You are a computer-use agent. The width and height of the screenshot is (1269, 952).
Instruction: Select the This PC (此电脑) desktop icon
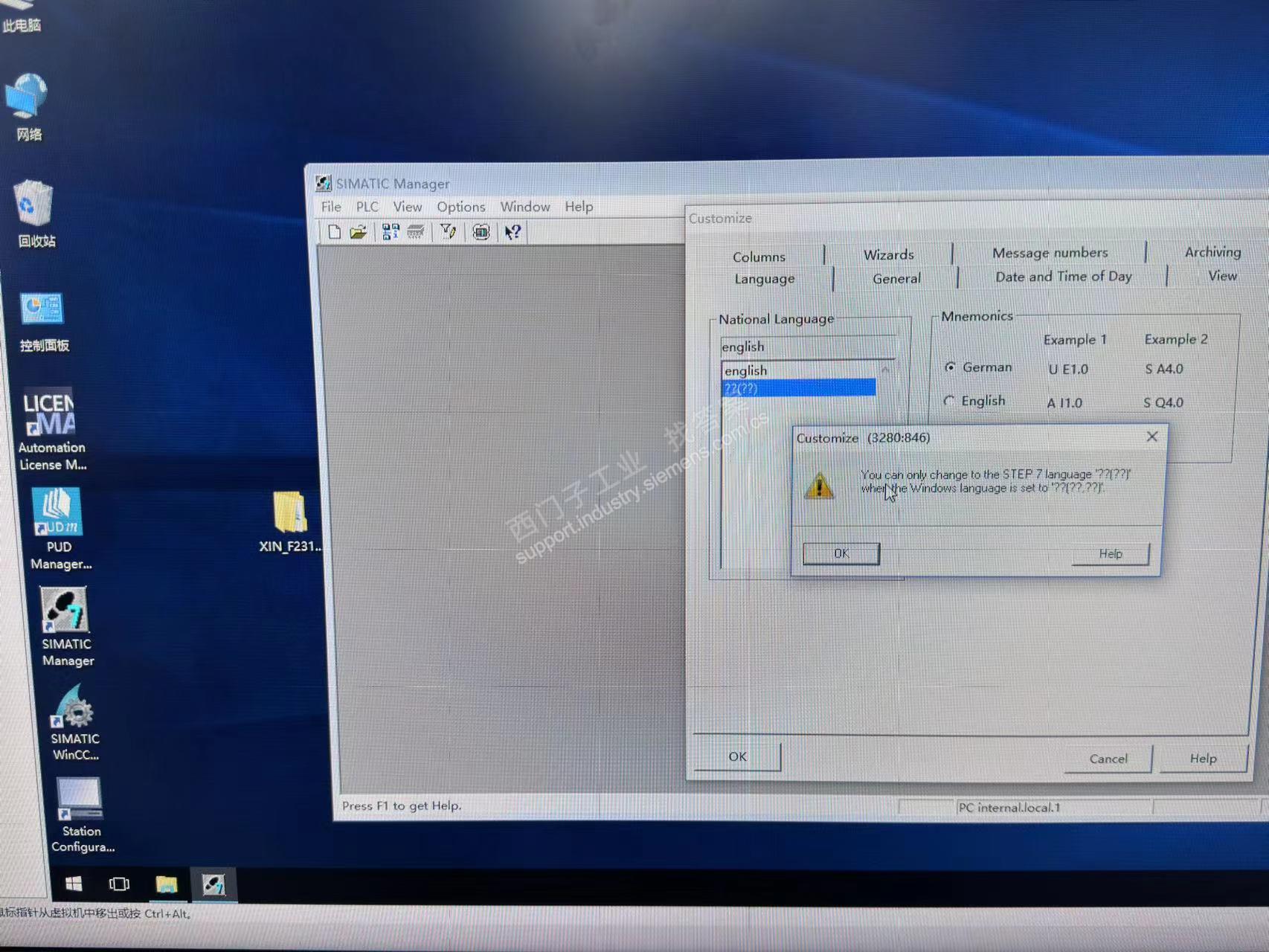(x=22, y=18)
